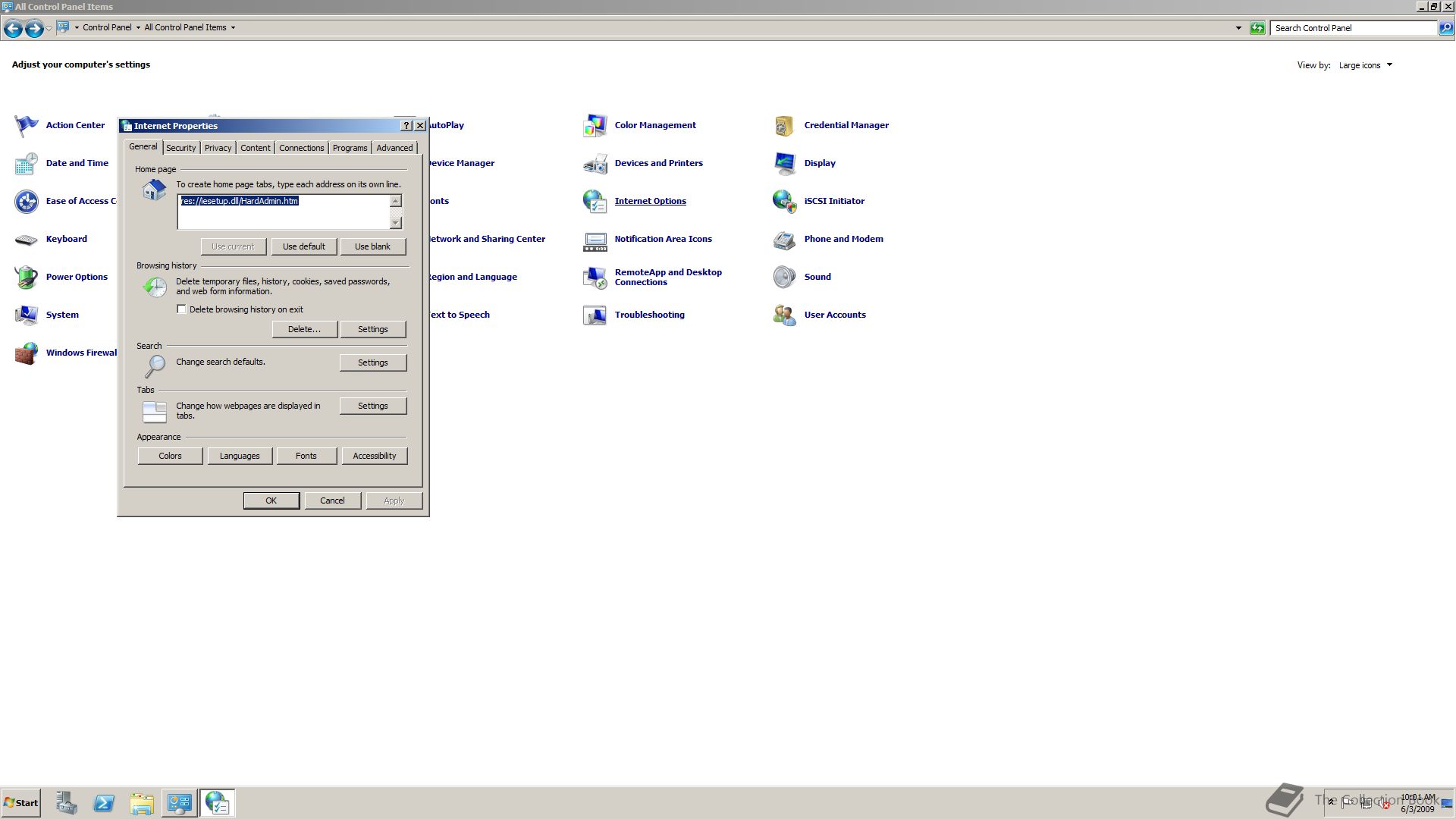Click the Accessibility button
Viewport: 1456px width, 819px height.
point(374,456)
